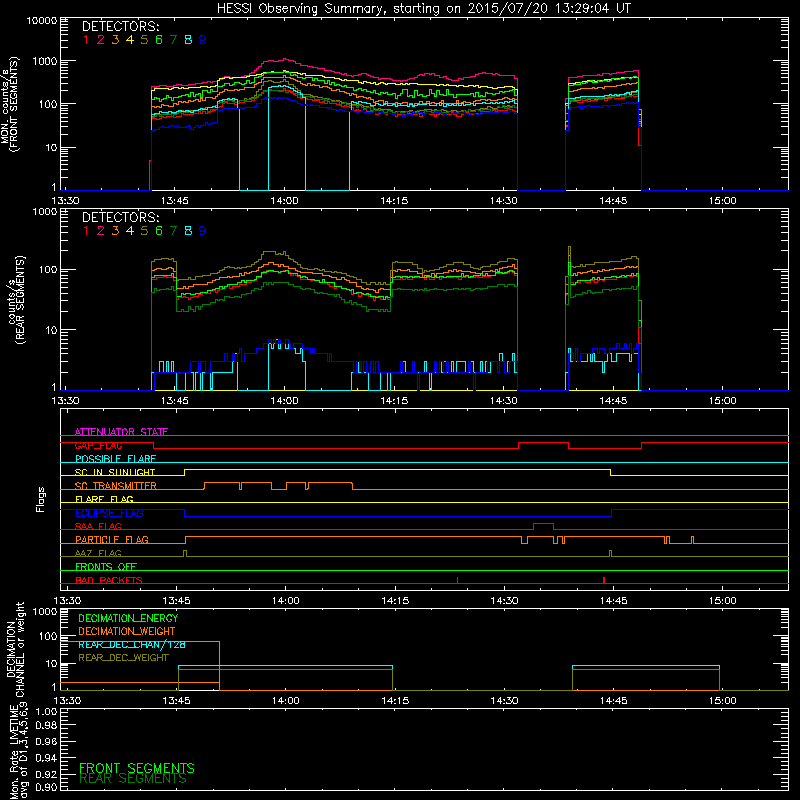Select detector 3 in front segments legend
The height and width of the screenshot is (800, 800).
point(115,40)
